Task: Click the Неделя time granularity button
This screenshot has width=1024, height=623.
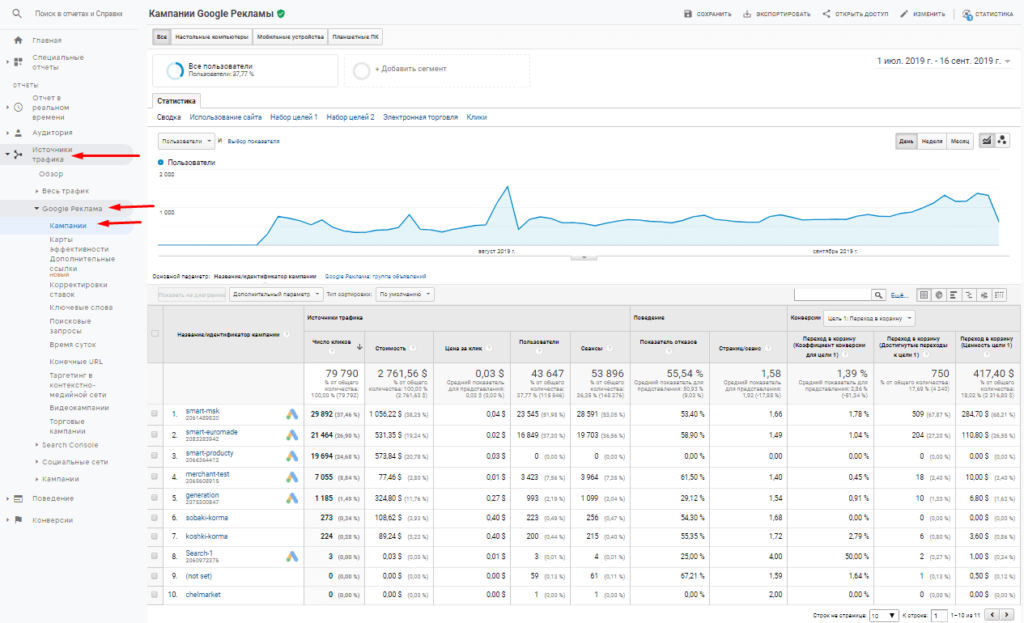Action: pos(932,140)
